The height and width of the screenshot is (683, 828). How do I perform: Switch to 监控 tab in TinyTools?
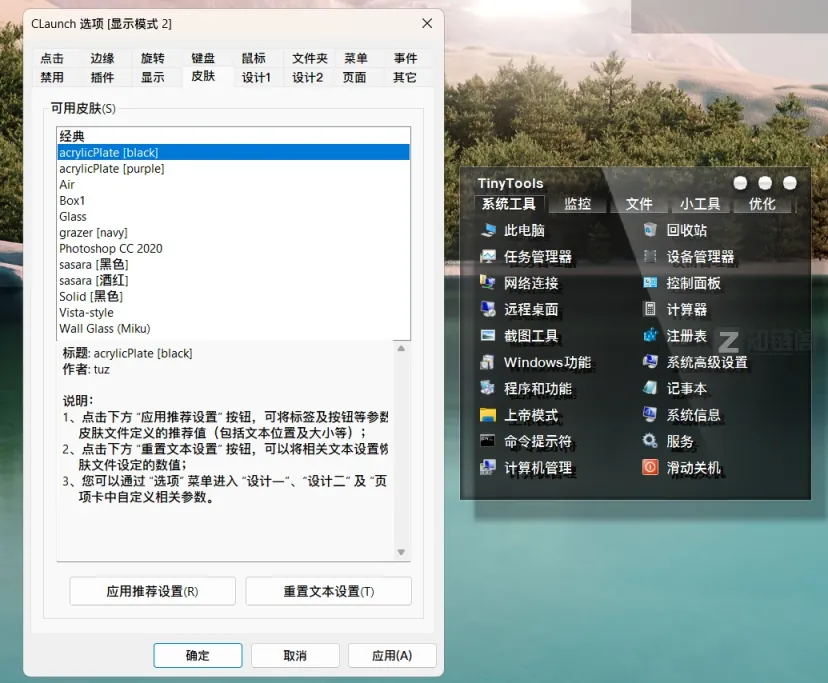coord(577,204)
